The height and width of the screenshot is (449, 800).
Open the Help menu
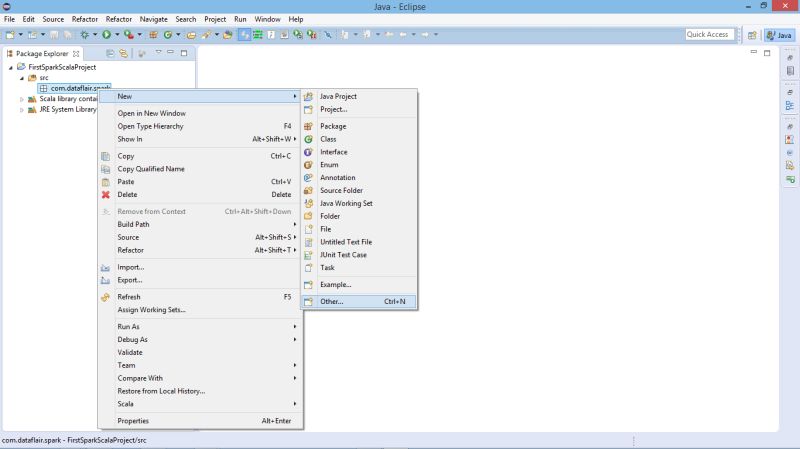tap(296, 19)
